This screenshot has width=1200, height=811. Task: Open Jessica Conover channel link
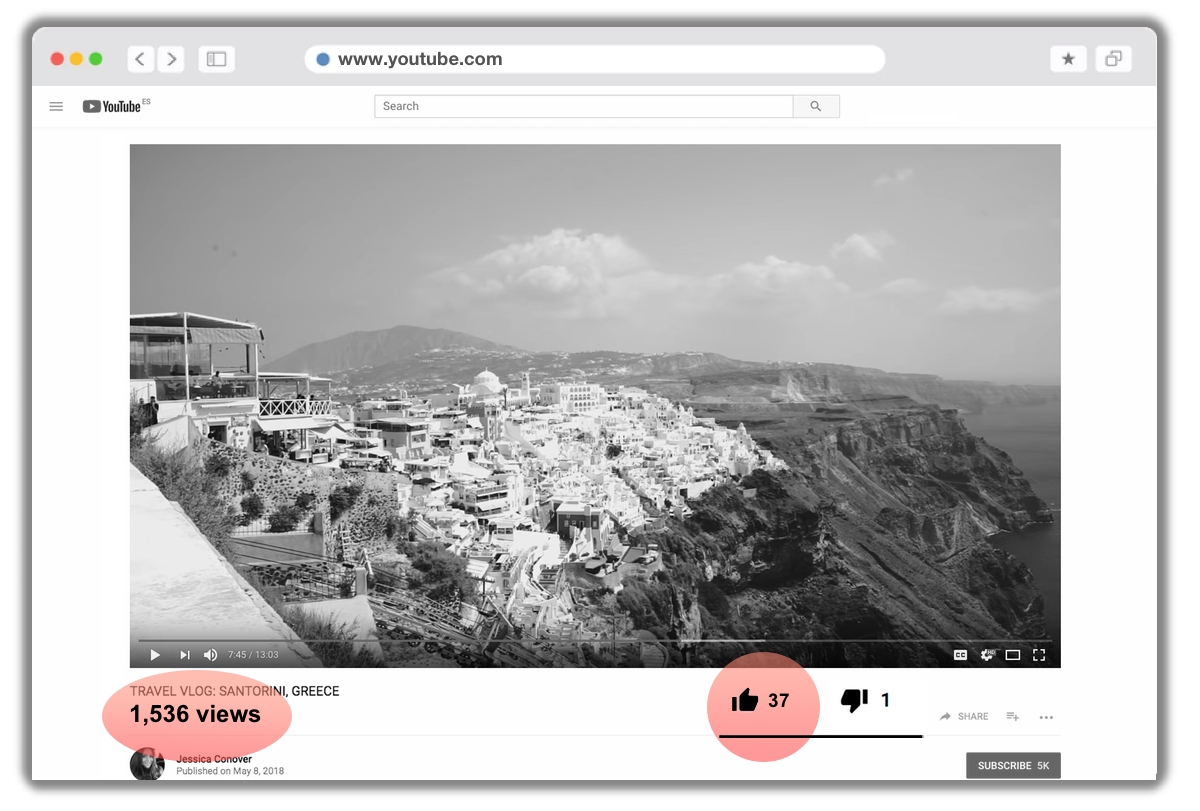(213, 759)
